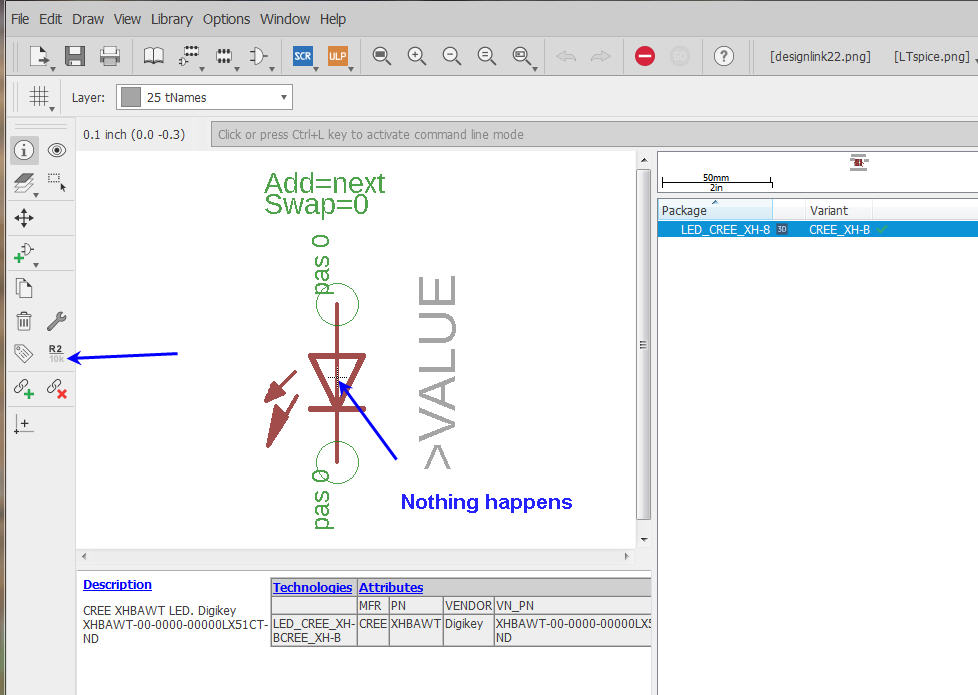The height and width of the screenshot is (695, 978).
Task: Expand the package tool dropdown arrow
Action: 236,68
